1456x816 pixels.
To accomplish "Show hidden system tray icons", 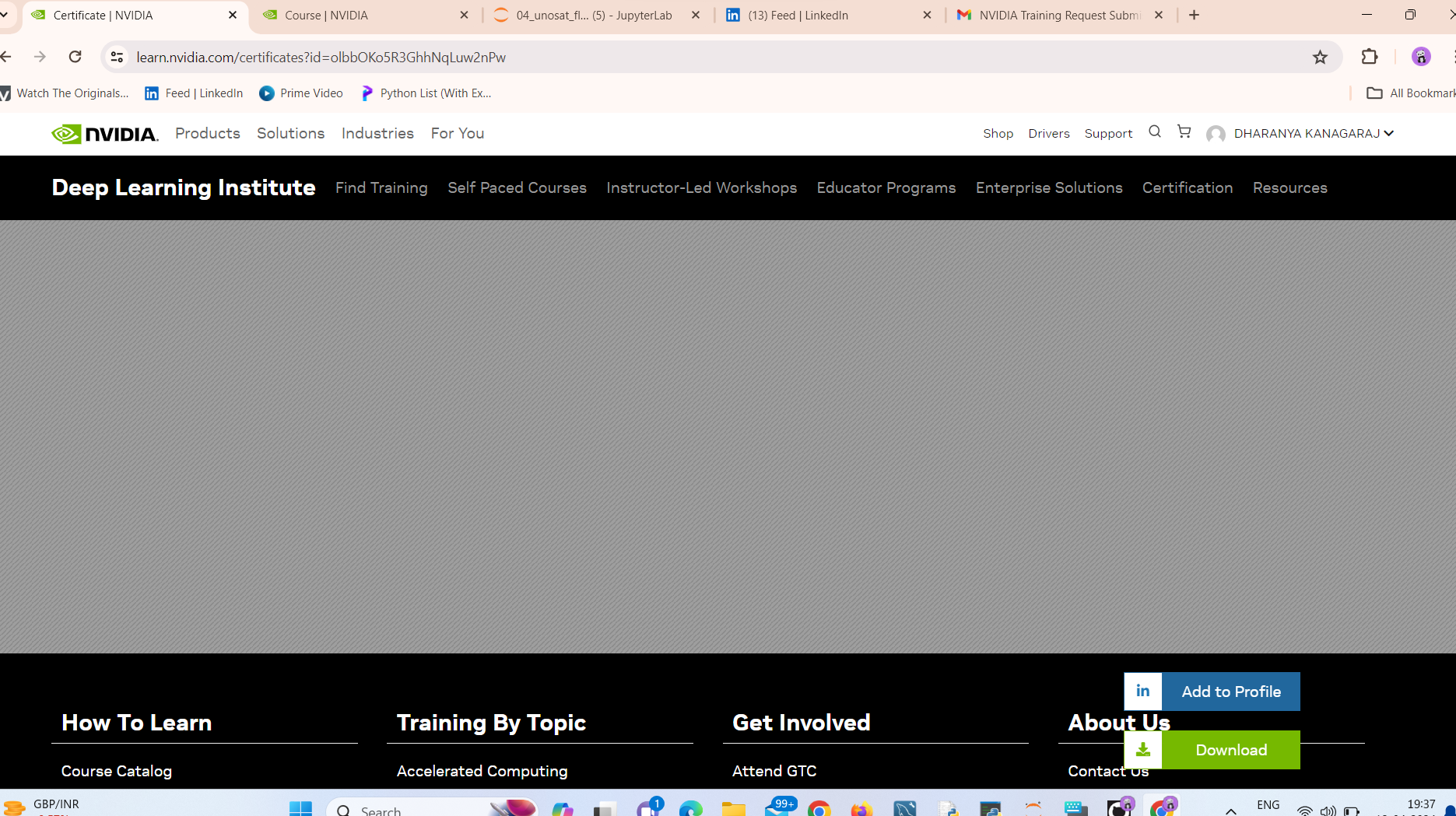I will coord(1231,811).
